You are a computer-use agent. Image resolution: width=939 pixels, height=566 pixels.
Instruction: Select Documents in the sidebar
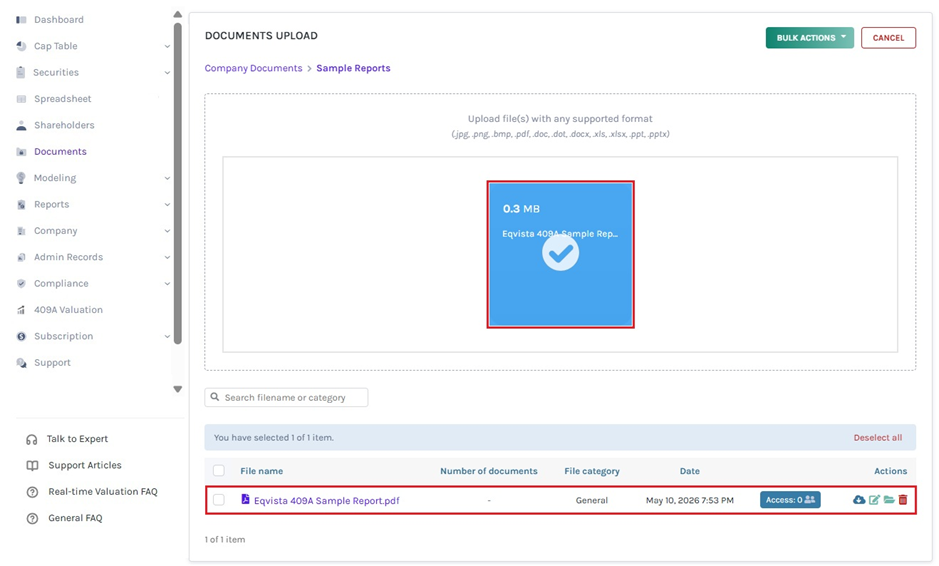coord(60,152)
